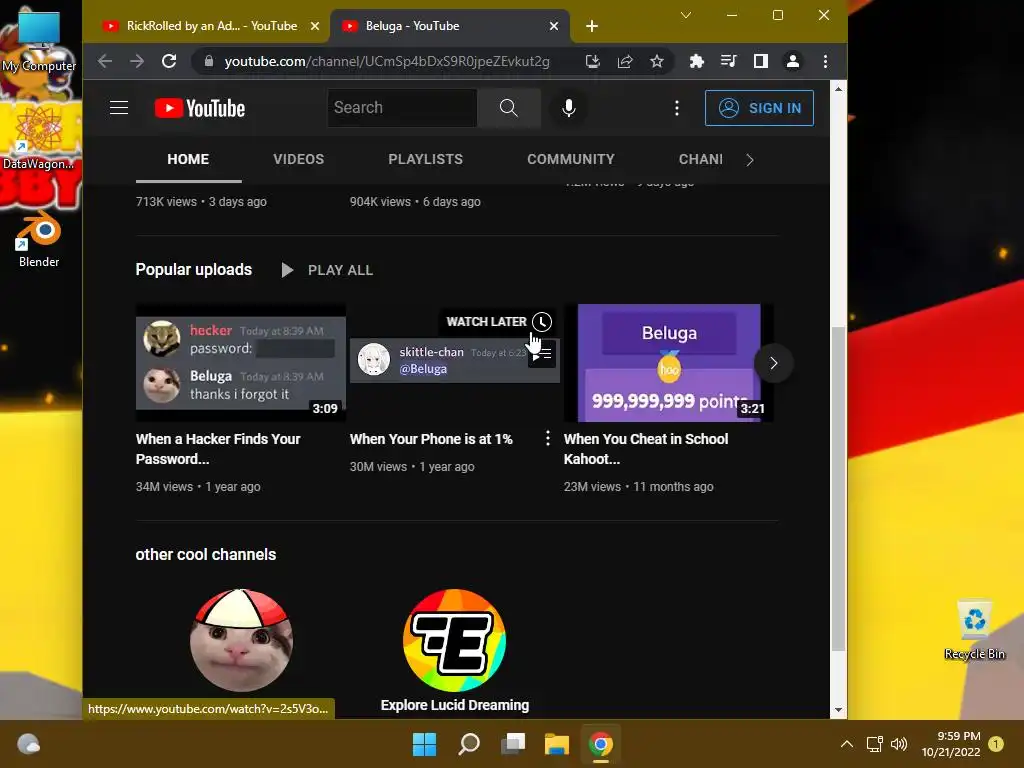The image size is (1024, 768).
Task: Open Task View on taskbar
Action: (x=513, y=744)
